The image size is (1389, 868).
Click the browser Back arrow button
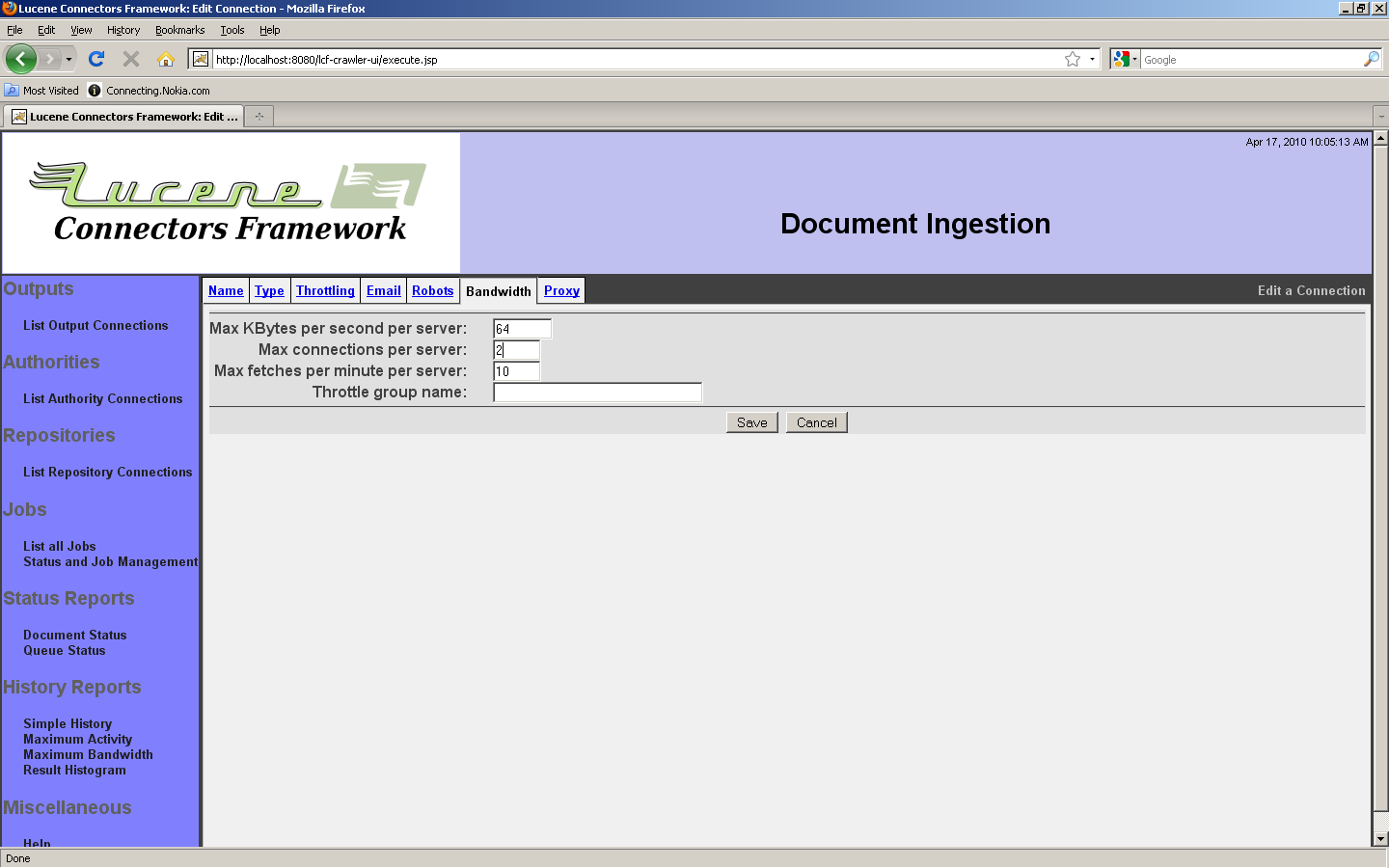(20, 59)
